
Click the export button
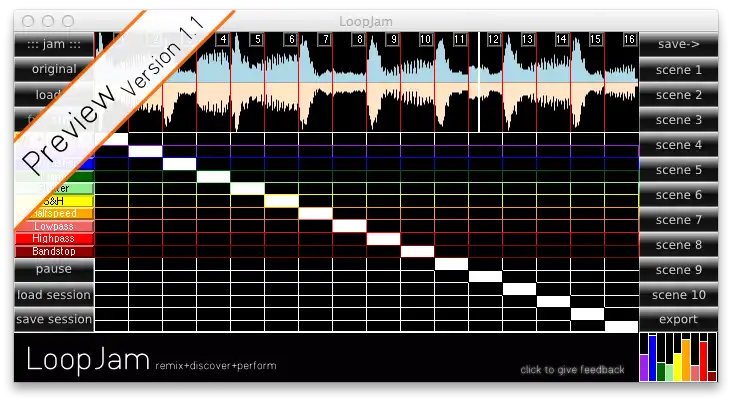pos(678,319)
